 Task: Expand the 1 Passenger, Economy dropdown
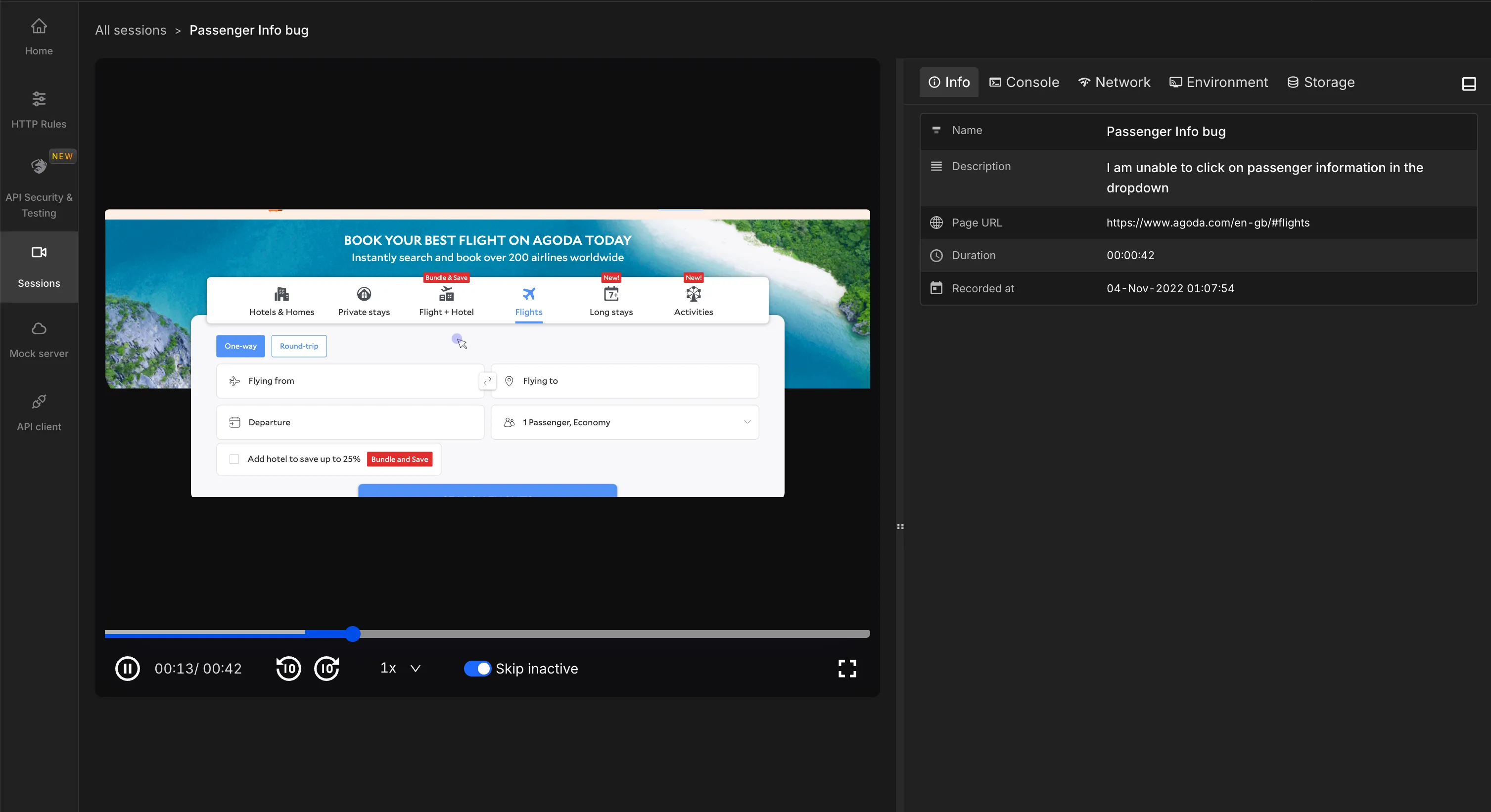pos(624,422)
